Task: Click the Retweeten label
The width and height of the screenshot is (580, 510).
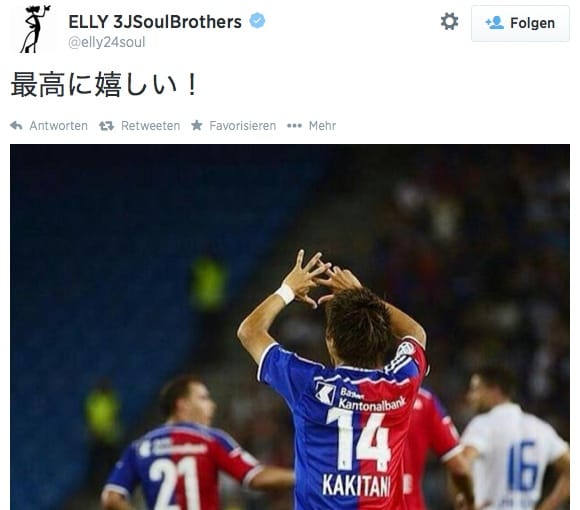Action: (x=151, y=126)
